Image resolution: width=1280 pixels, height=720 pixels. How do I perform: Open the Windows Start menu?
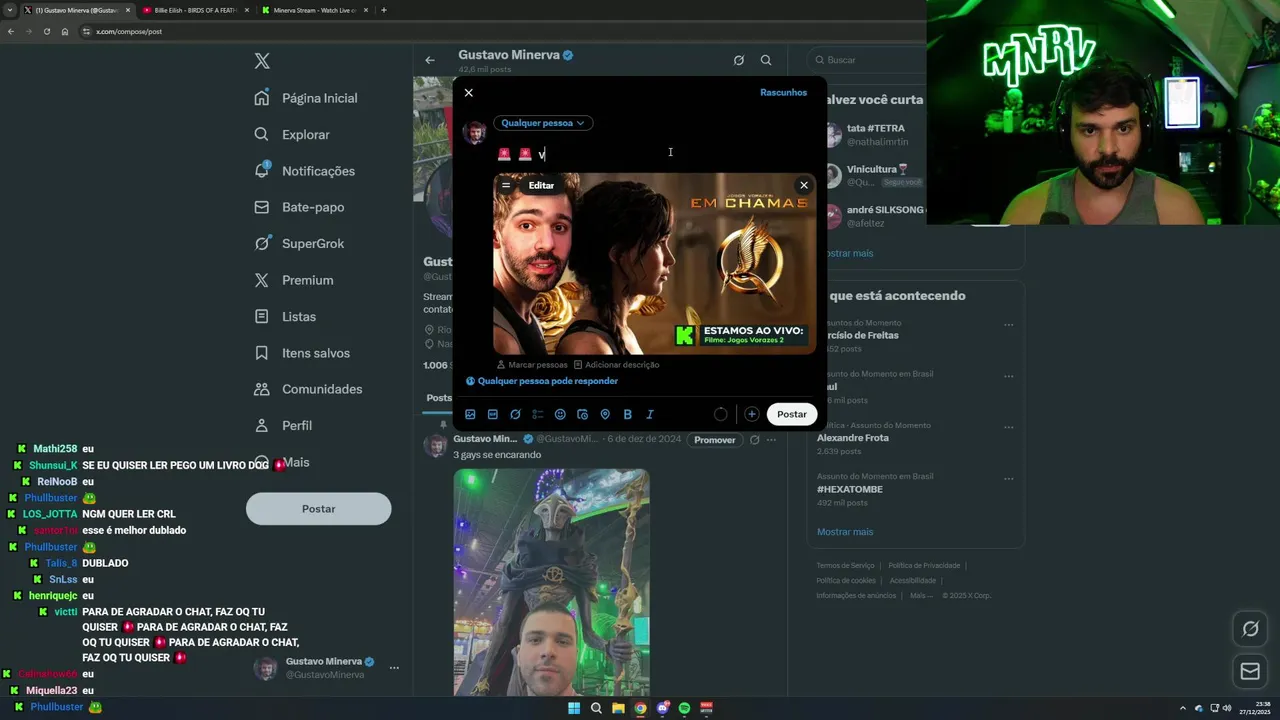[x=574, y=708]
